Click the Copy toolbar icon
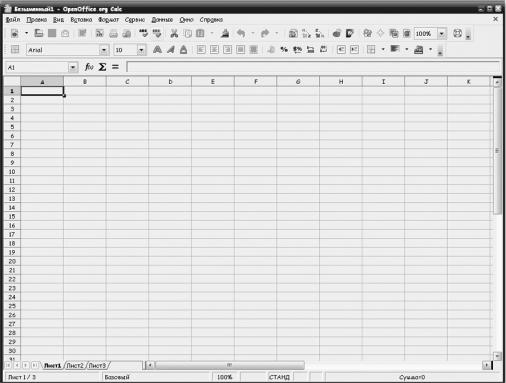Image resolution: width=506 pixels, height=383 pixels. pyautogui.click(x=188, y=33)
